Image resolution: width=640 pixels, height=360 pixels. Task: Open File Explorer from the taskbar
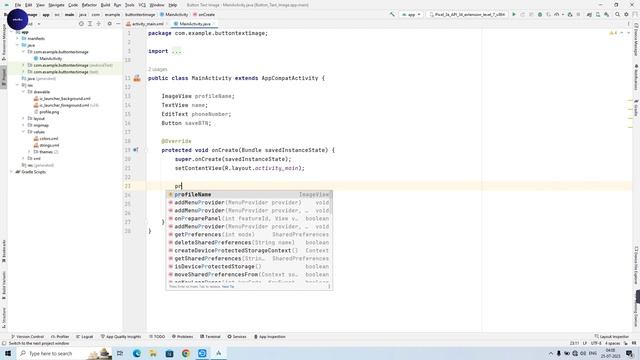point(153,353)
